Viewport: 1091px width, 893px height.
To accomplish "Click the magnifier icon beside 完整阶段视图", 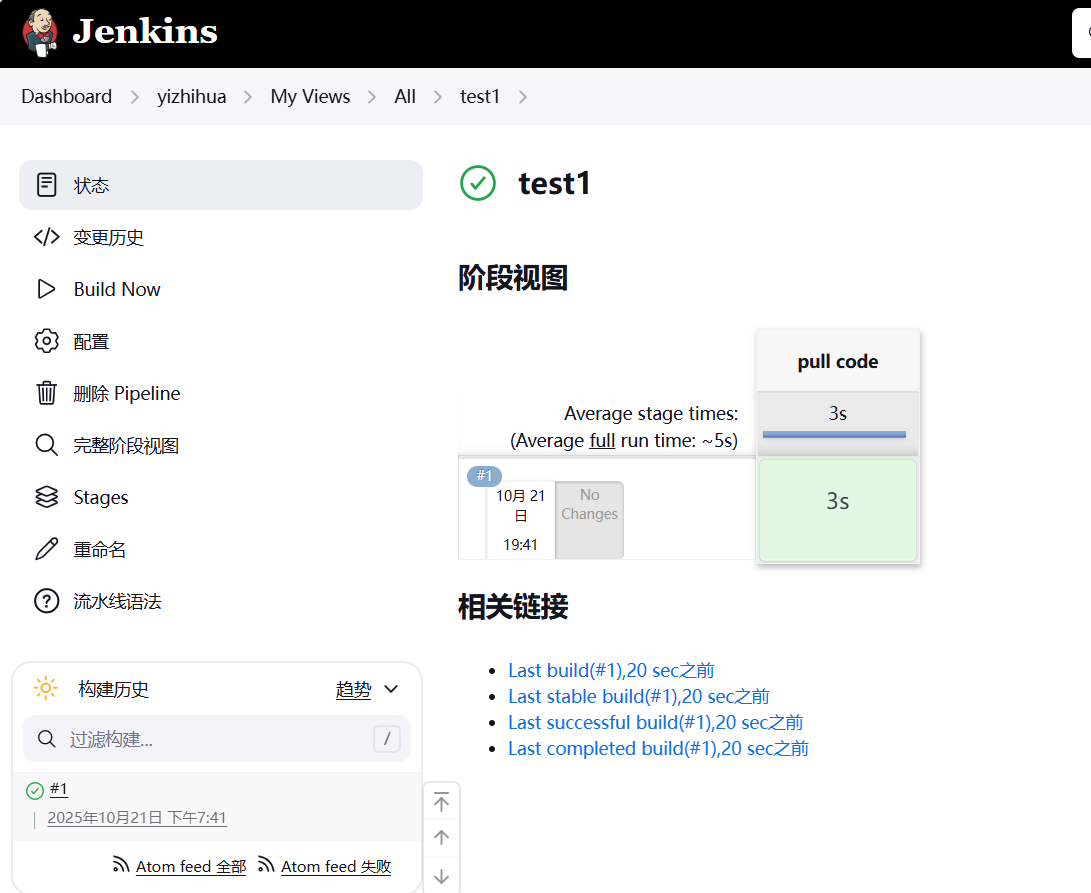I will (47, 445).
